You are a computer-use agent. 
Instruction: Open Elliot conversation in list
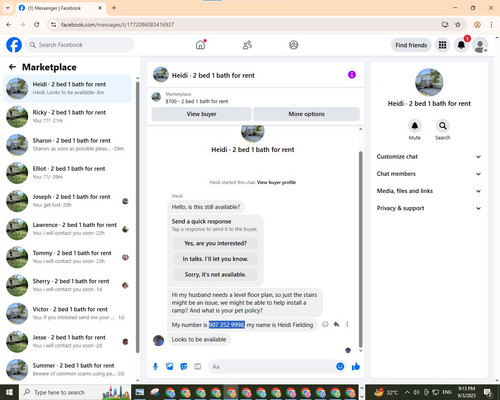click(67, 173)
